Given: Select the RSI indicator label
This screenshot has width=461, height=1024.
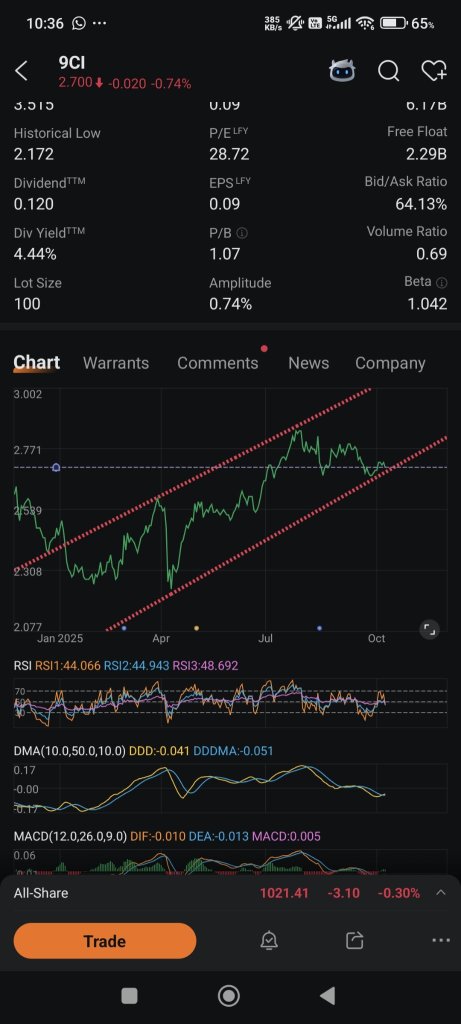Looking at the screenshot, I should [x=22, y=665].
